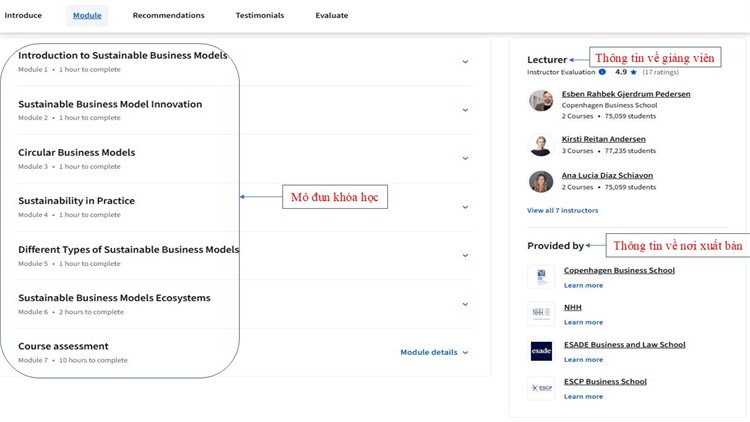
Task: Switch to the Recommendations tab
Action: pyautogui.click(x=168, y=16)
